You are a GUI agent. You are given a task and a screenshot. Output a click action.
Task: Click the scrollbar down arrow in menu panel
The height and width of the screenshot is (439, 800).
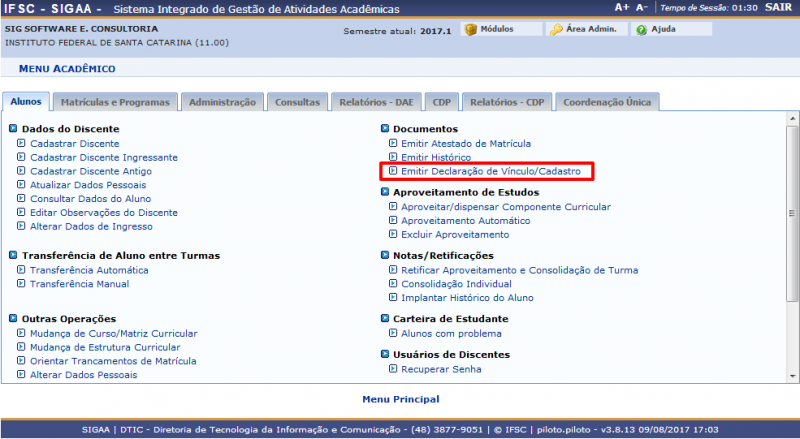[792, 376]
